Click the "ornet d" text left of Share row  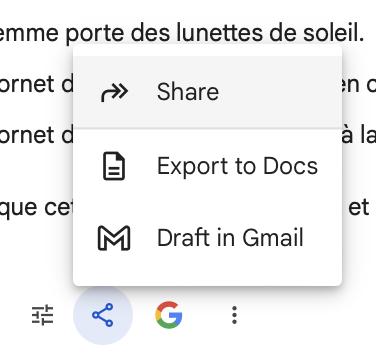(36, 84)
